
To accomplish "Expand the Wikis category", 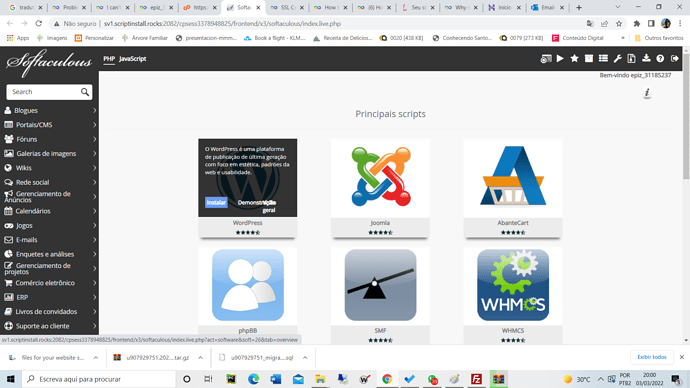I will coord(49,168).
